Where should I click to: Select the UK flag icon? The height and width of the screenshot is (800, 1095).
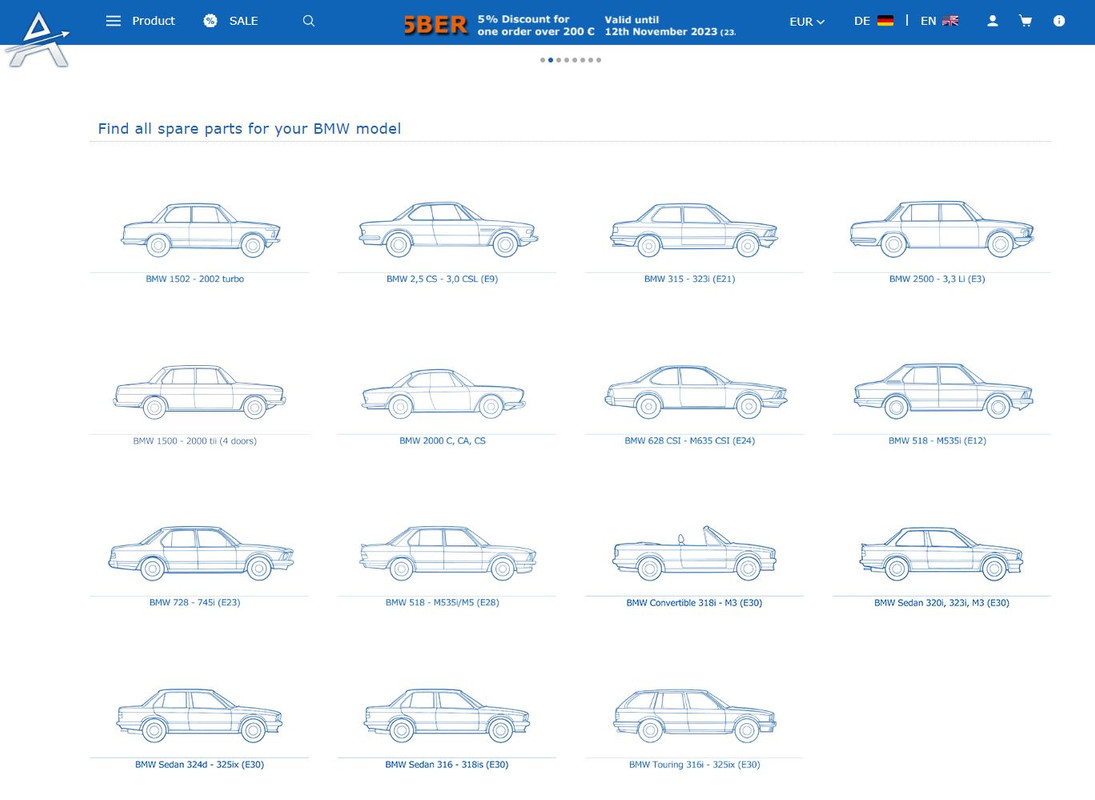tap(950, 21)
